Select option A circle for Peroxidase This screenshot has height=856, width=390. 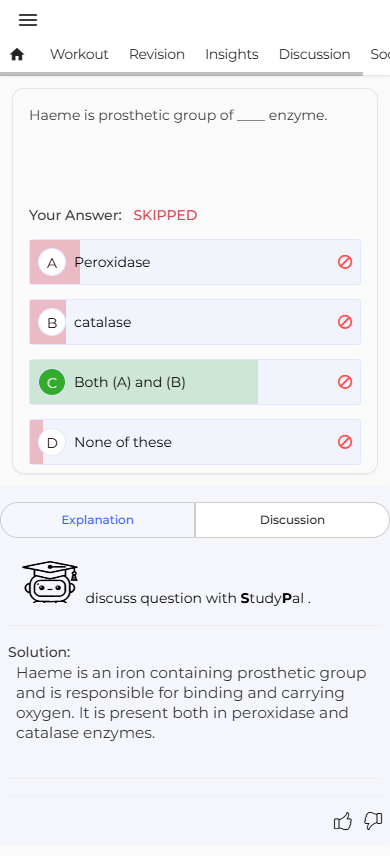click(x=52, y=263)
